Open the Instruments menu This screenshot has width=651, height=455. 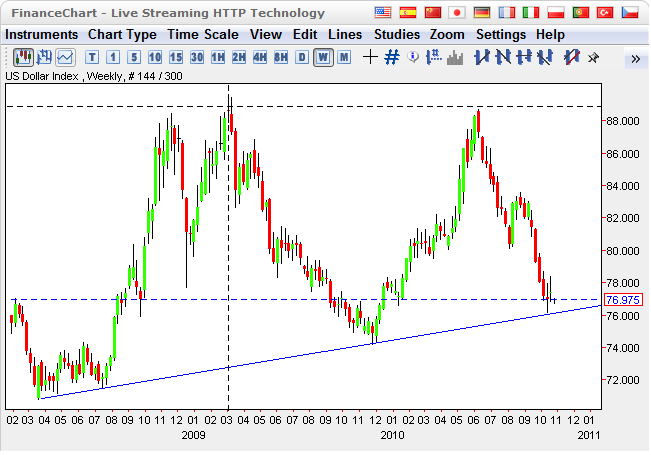(42, 34)
